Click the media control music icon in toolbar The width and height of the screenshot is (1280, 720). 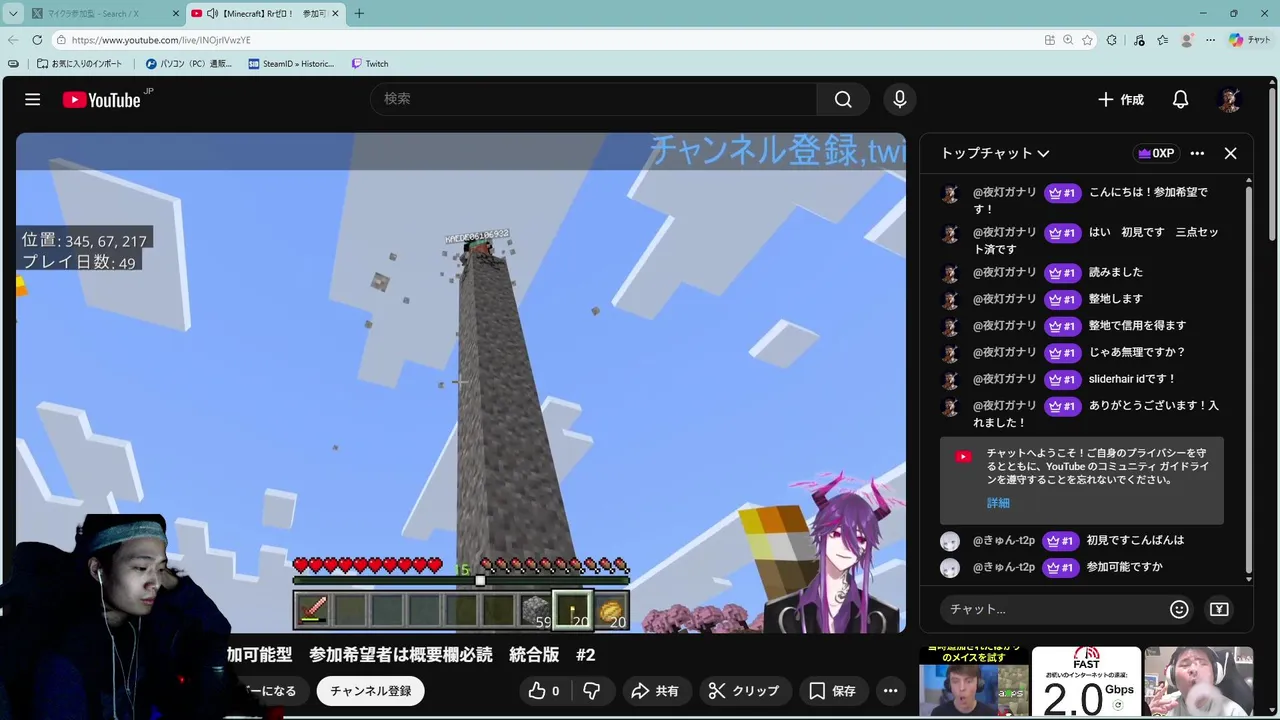coord(1139,40)
